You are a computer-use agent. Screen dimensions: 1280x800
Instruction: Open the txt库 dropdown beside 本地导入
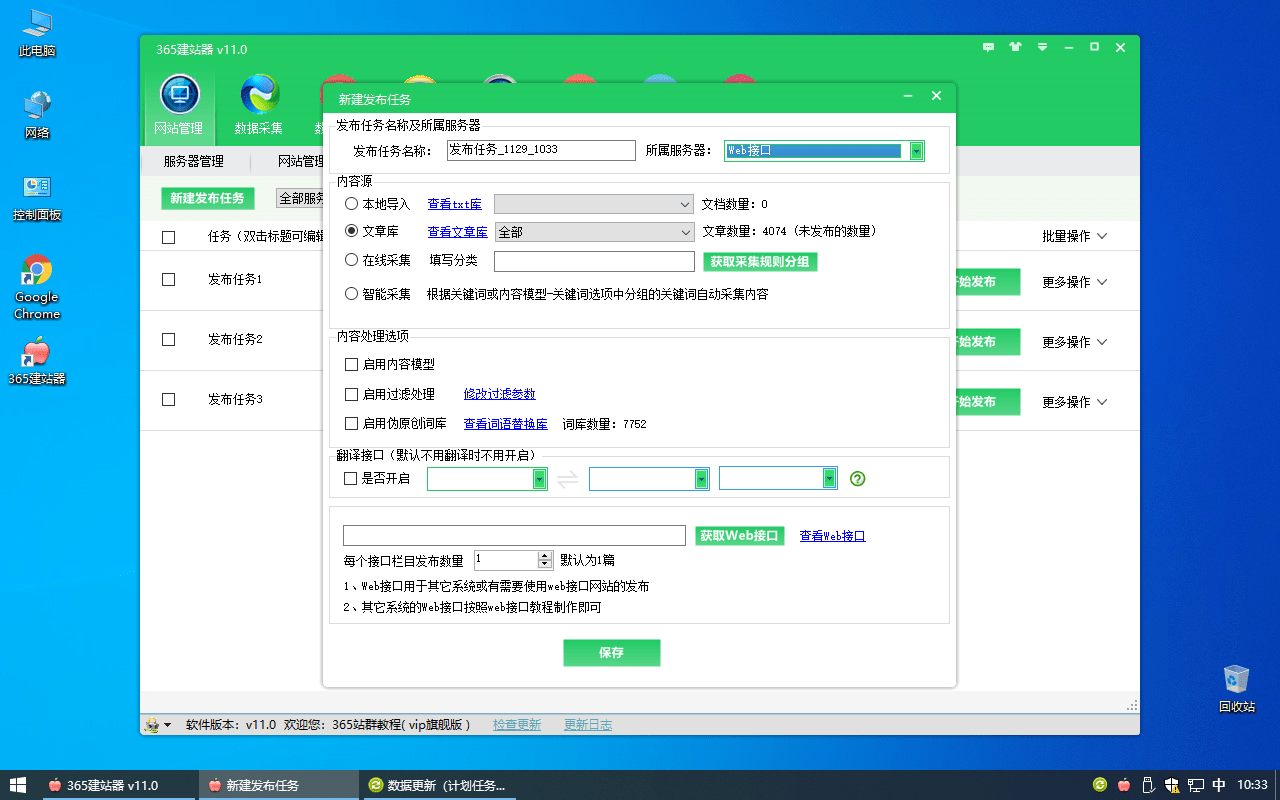click(594, 204)
